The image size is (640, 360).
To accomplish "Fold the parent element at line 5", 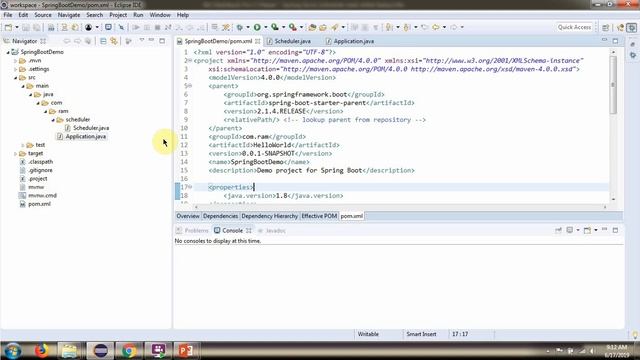I will pos(190,86).
